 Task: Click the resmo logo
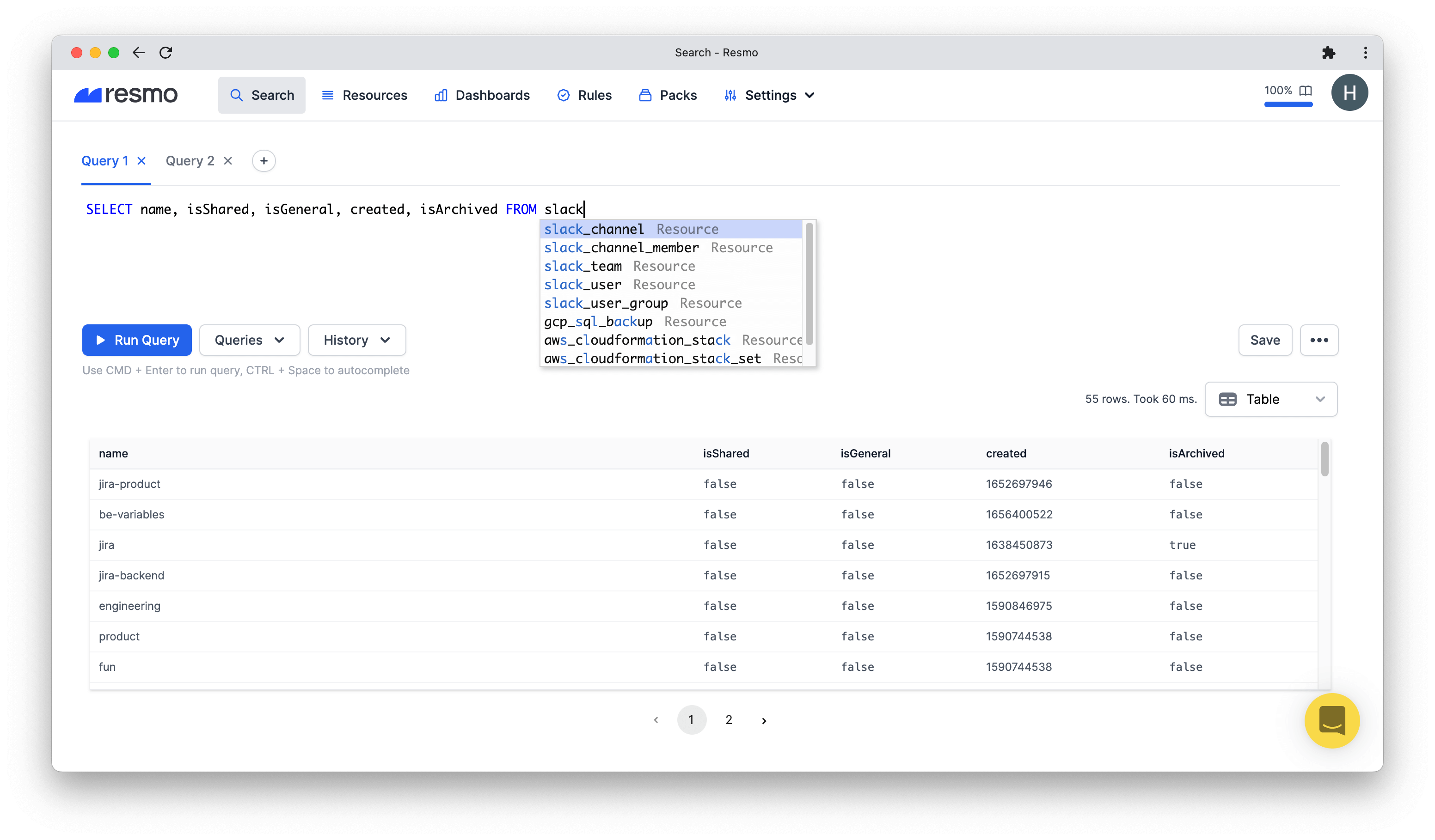(x=126, y=94)
